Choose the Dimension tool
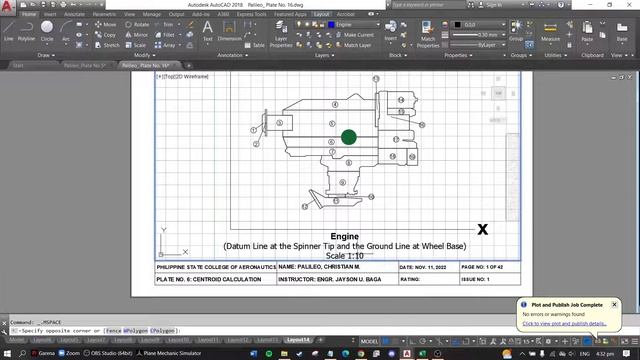 pos(229,31)
